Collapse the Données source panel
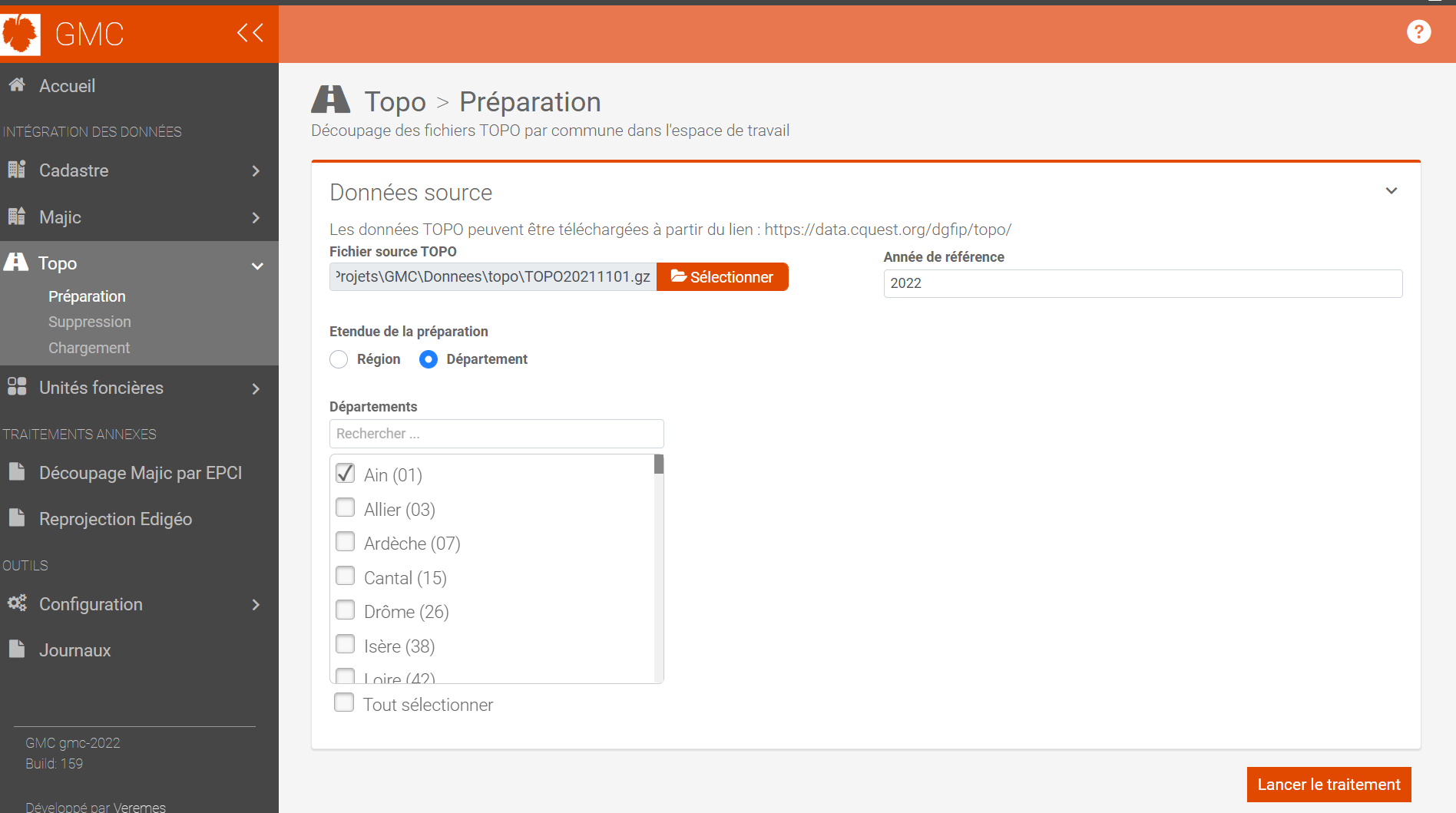 point(1391,190)
